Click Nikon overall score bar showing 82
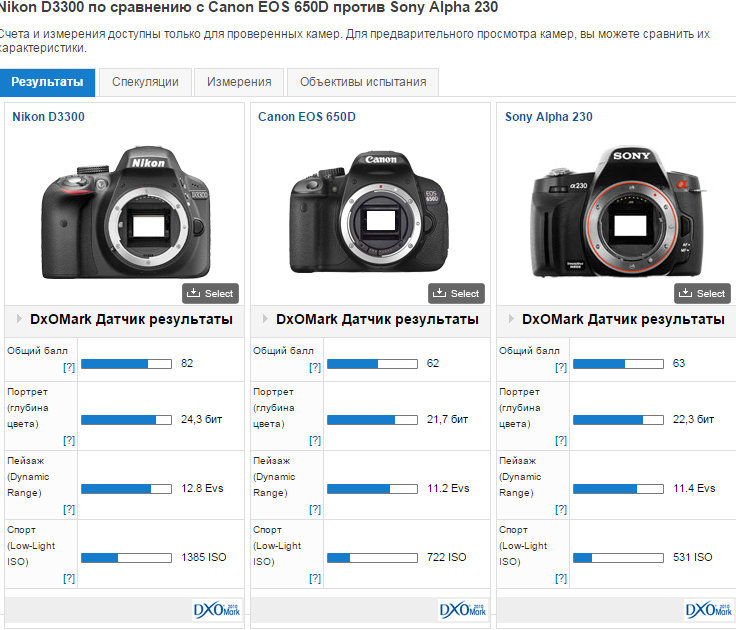 [x=126, y=364]
